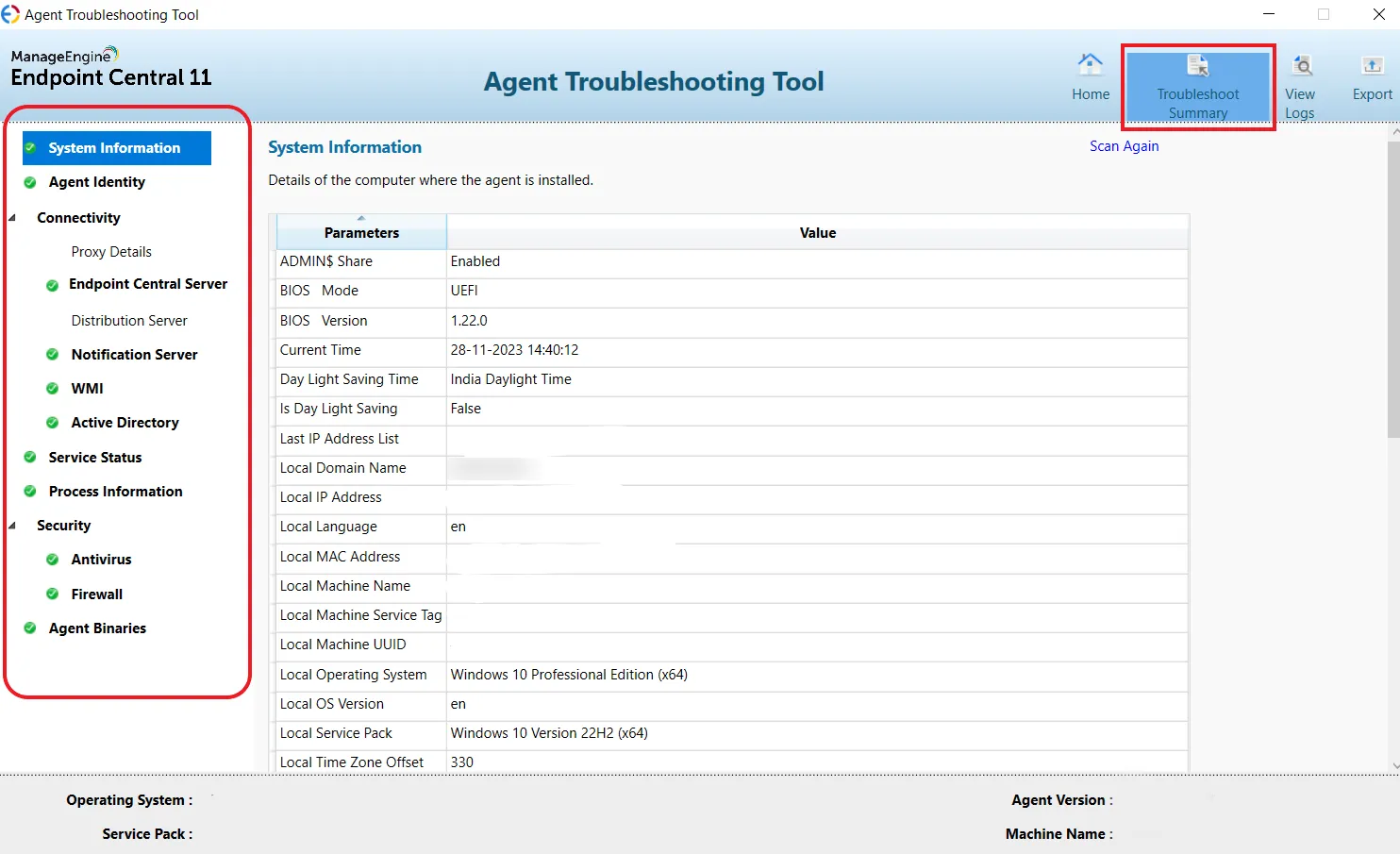Open Notification Server entry
Screen dimensions: 1400x854
click(134, 355)
